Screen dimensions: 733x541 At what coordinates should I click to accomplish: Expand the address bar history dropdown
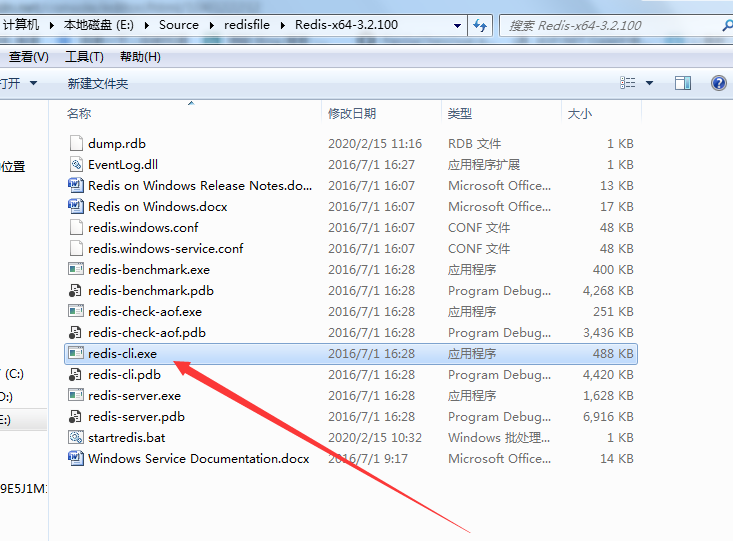coord(458,25)
